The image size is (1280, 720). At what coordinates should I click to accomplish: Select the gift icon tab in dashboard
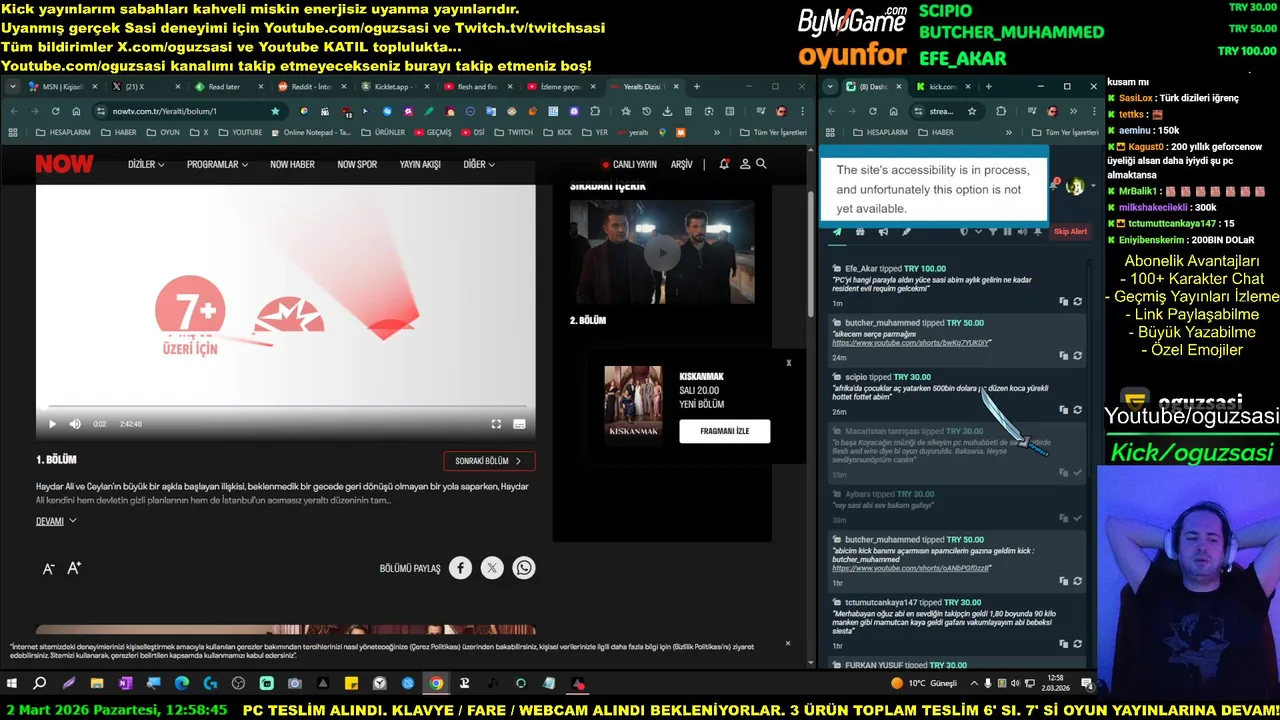click(x=860, y=231)
